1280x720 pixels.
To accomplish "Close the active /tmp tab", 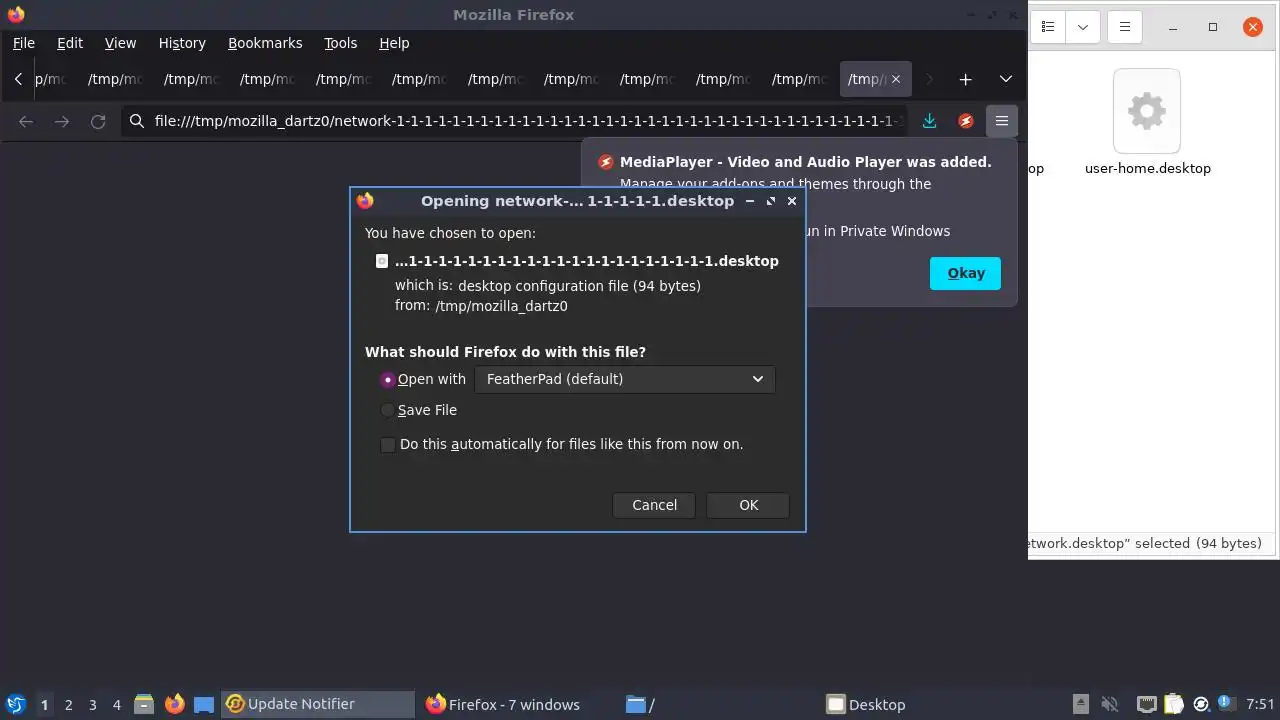I will (x=896, y=79).
